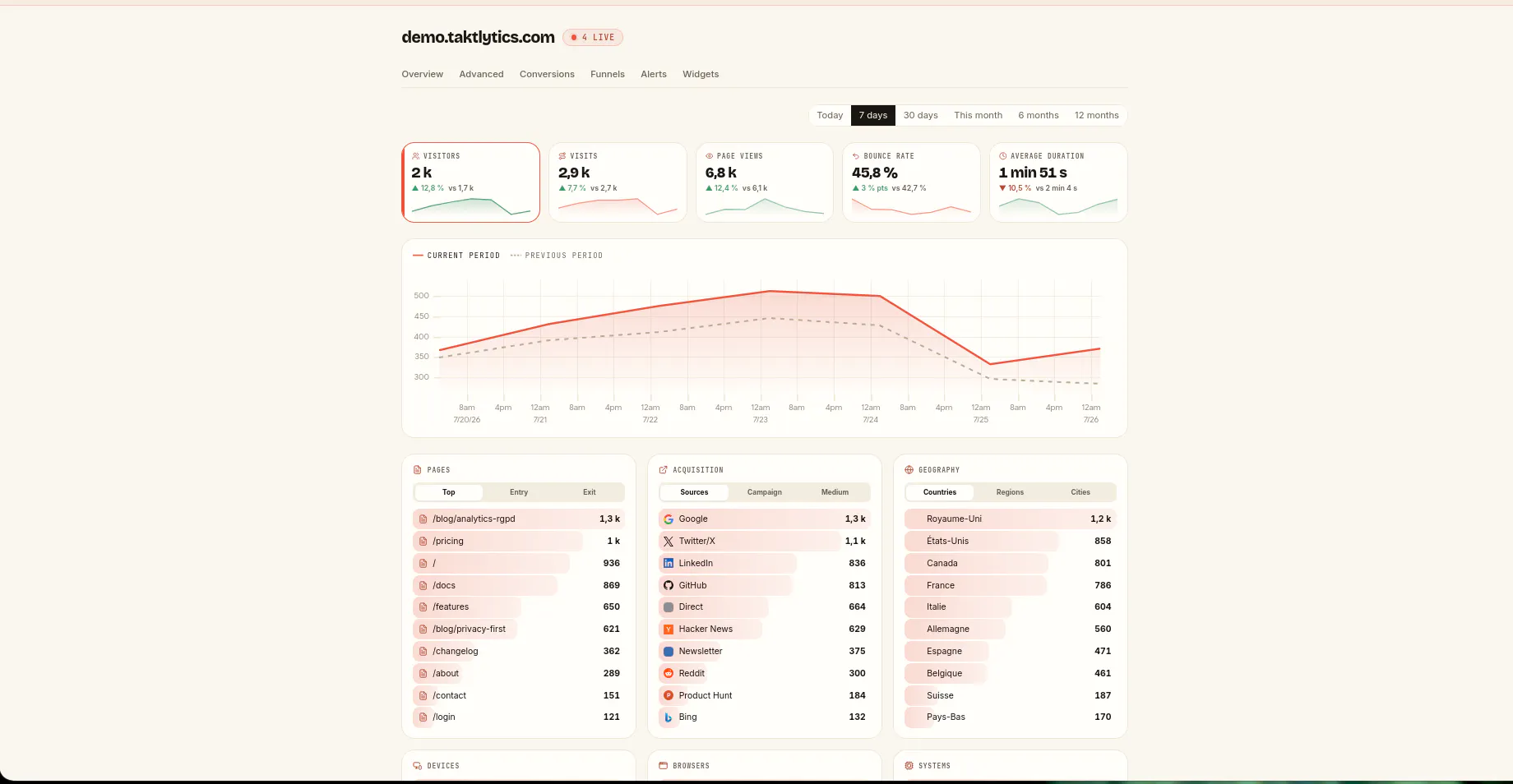The image size is (1513, 784).
Task: Click the Newsletter source icon
Action: click(669, 652)
